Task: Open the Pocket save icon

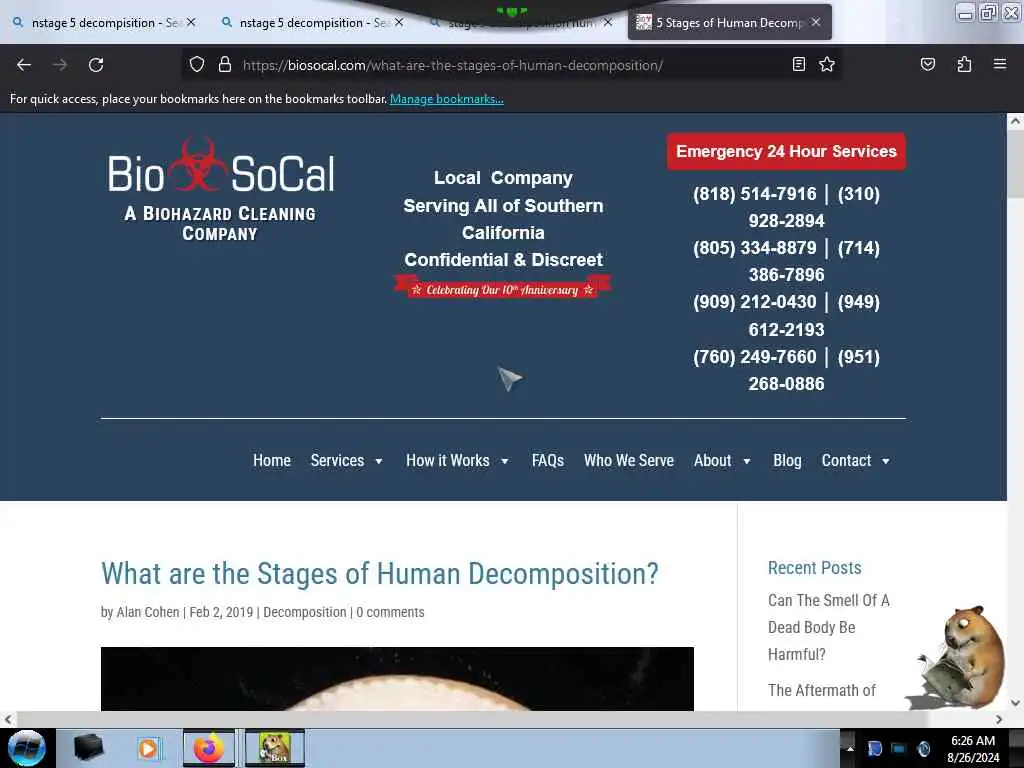Action: [927, 64]
